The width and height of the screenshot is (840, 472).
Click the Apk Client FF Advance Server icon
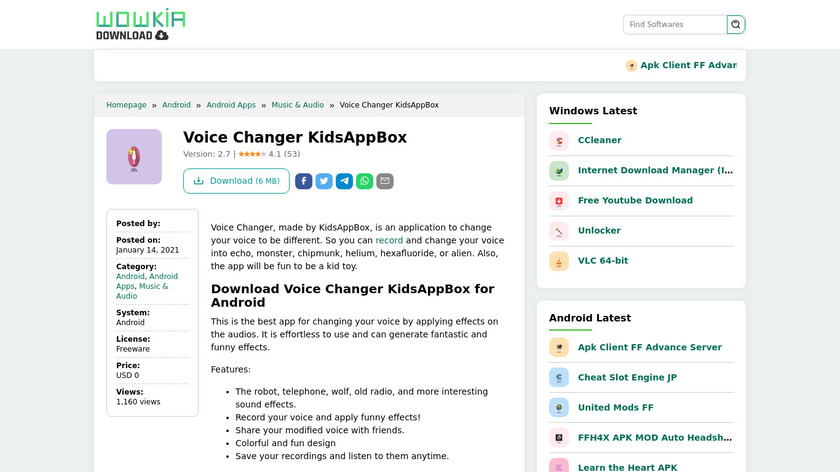[x=559, y=347]
